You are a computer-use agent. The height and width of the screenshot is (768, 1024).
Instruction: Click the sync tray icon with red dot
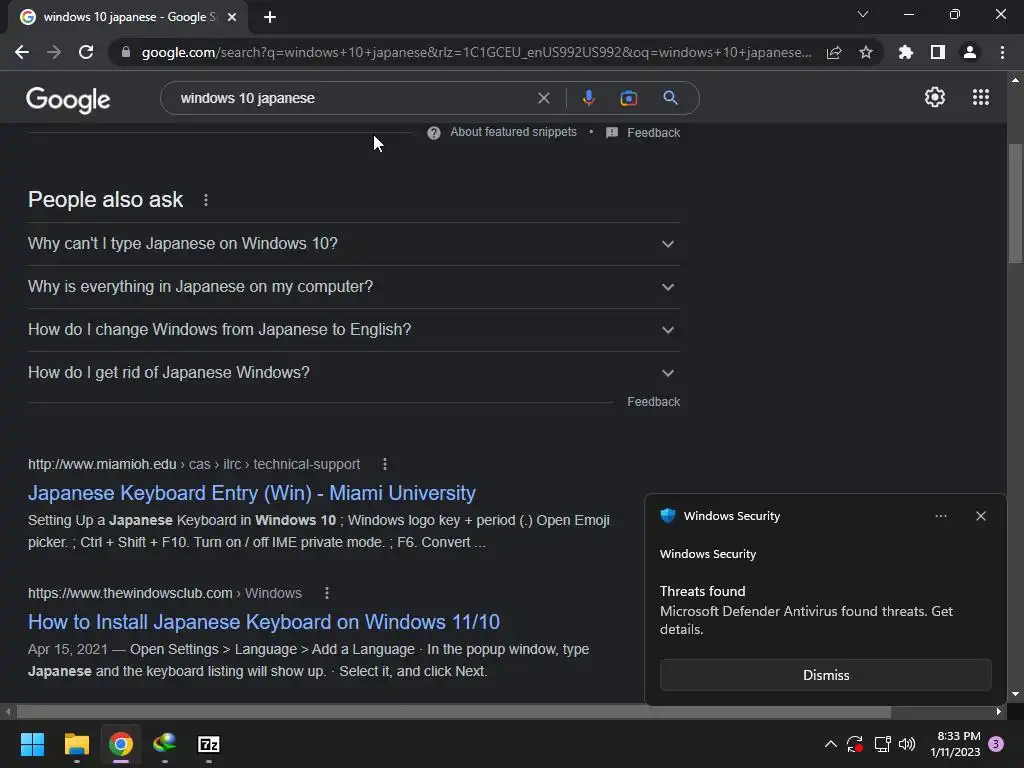(855, 744)
